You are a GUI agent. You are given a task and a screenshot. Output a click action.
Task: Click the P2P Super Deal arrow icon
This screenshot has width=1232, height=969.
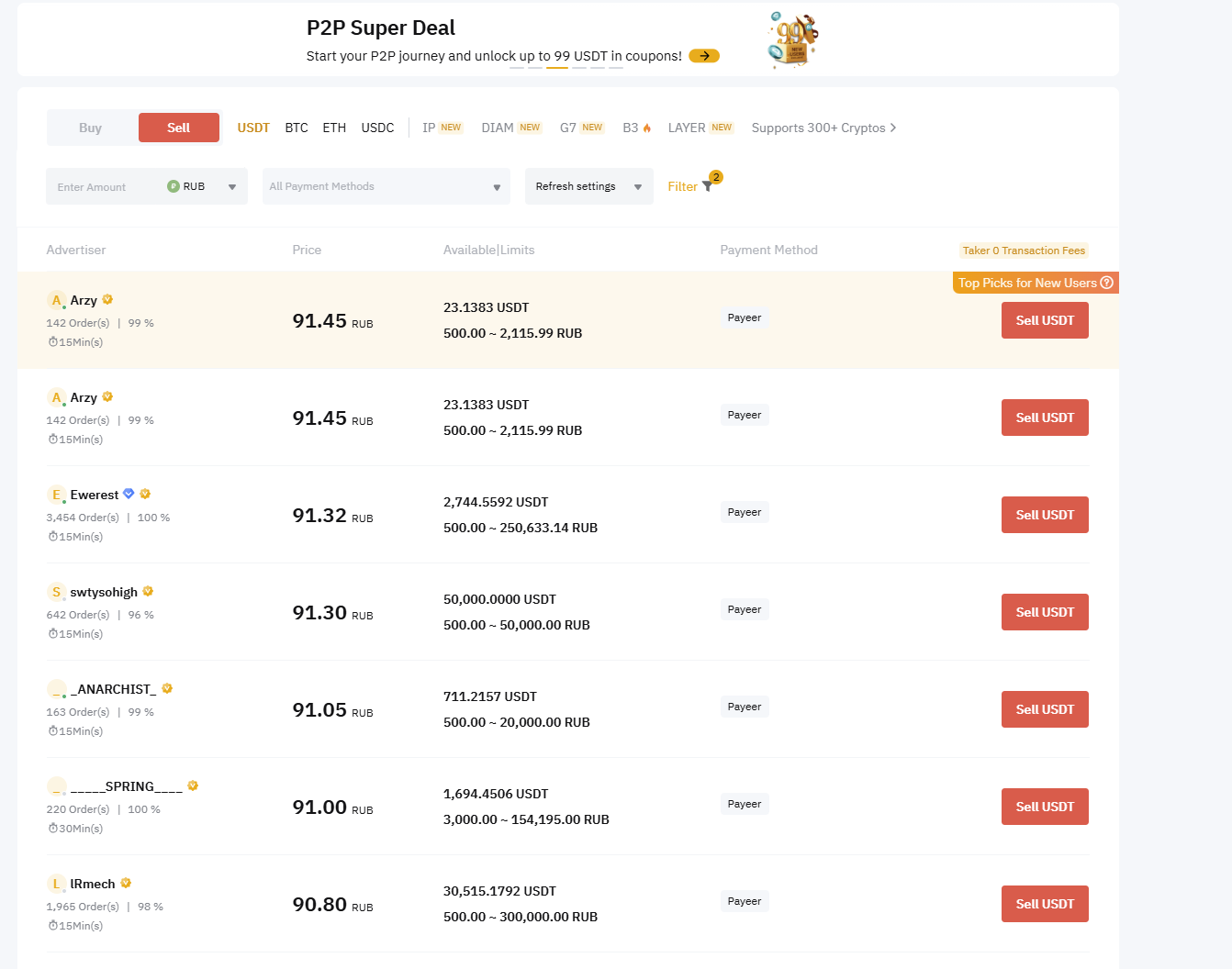click(704, 56)
